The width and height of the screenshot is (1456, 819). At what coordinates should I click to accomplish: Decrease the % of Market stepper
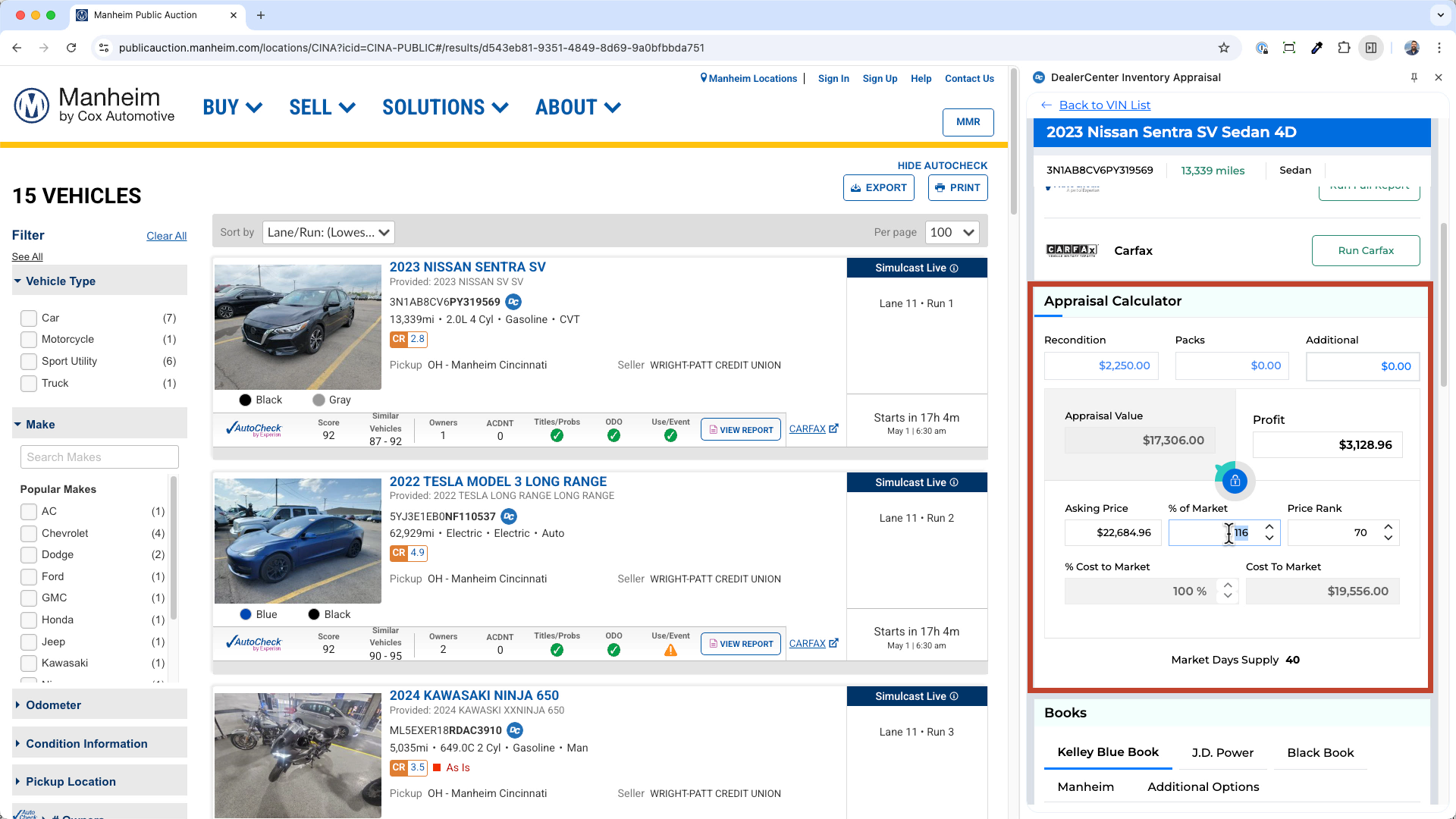tap(1269, 538)
